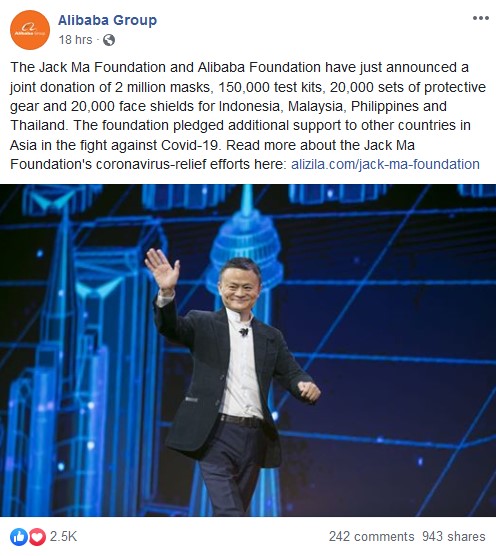The width and height of the screenshot is (496, 556).
Task: Open the 2.5K reactions count list
Action: click(x=63, y=536)
